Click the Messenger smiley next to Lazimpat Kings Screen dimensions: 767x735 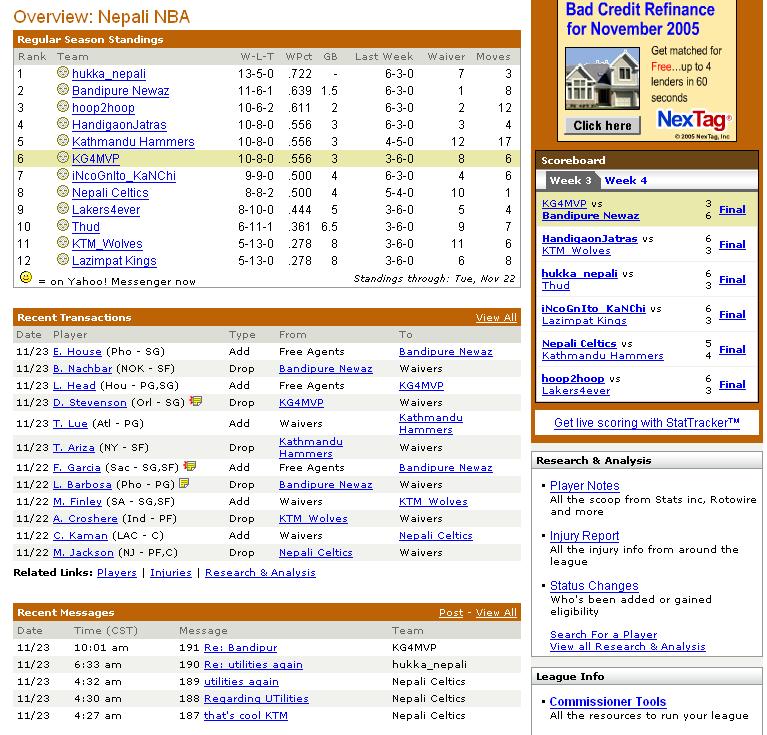click(x=63, y=260)
